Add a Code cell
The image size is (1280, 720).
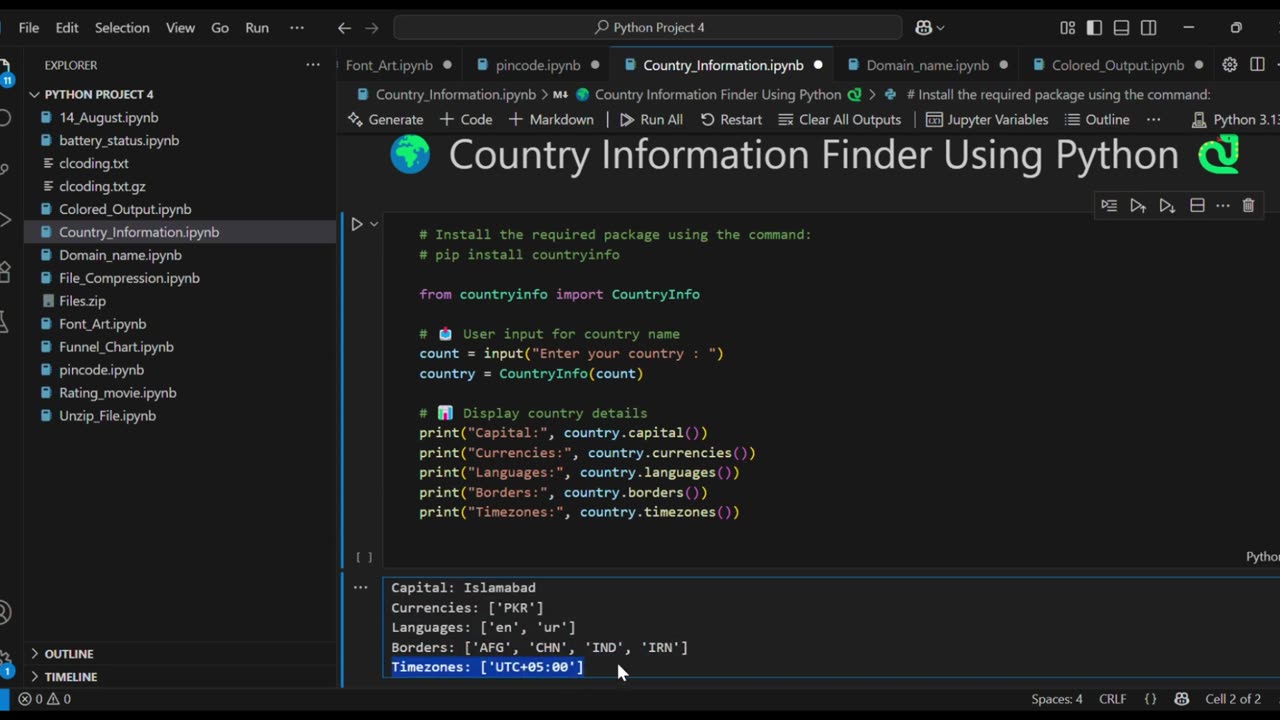(466, 119)
